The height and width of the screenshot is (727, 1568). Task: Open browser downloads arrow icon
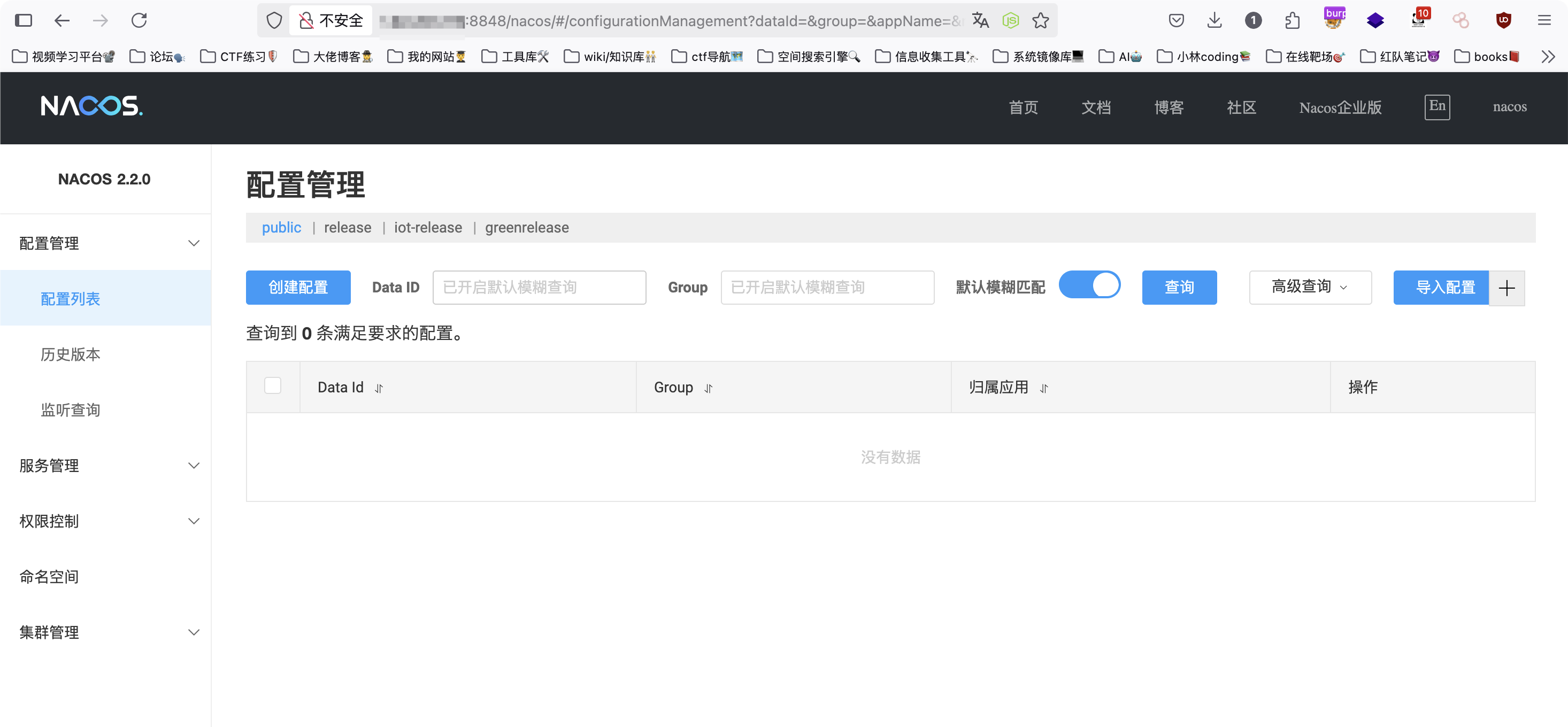click(x=1215, y=21)
